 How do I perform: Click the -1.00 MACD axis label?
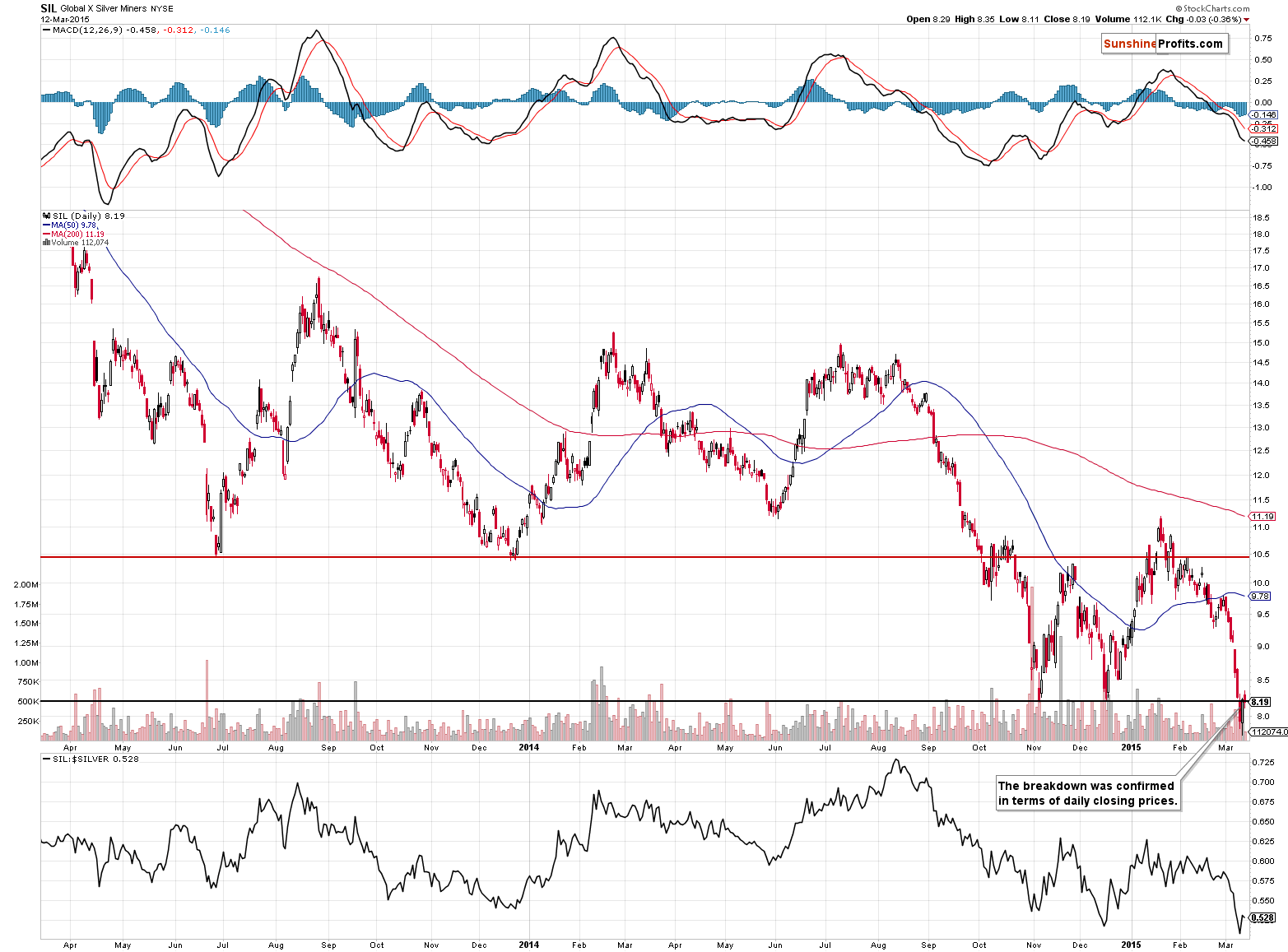1262,188
